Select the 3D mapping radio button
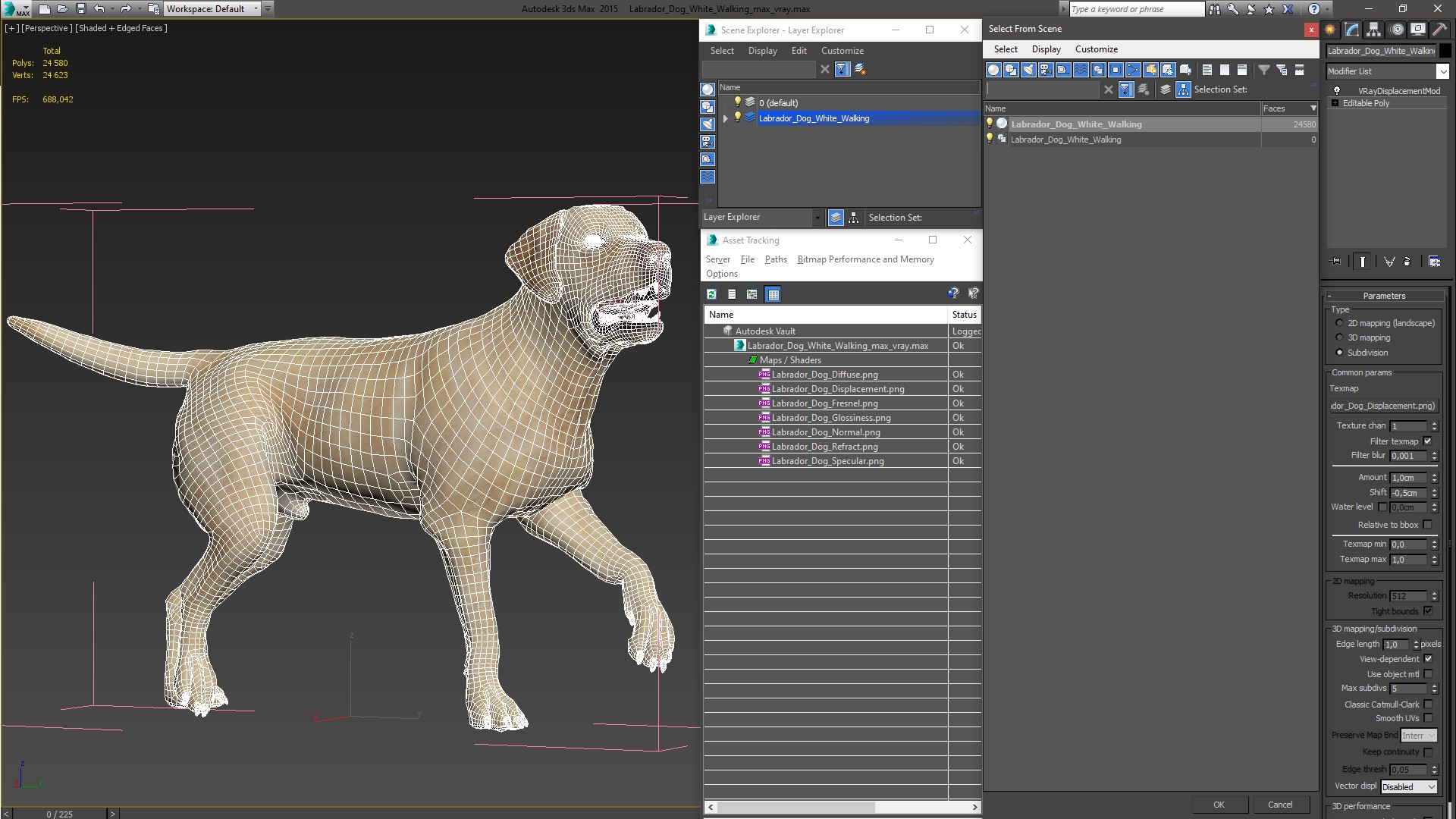This screenshot has height=819, width=1456. click(1339, 337)
